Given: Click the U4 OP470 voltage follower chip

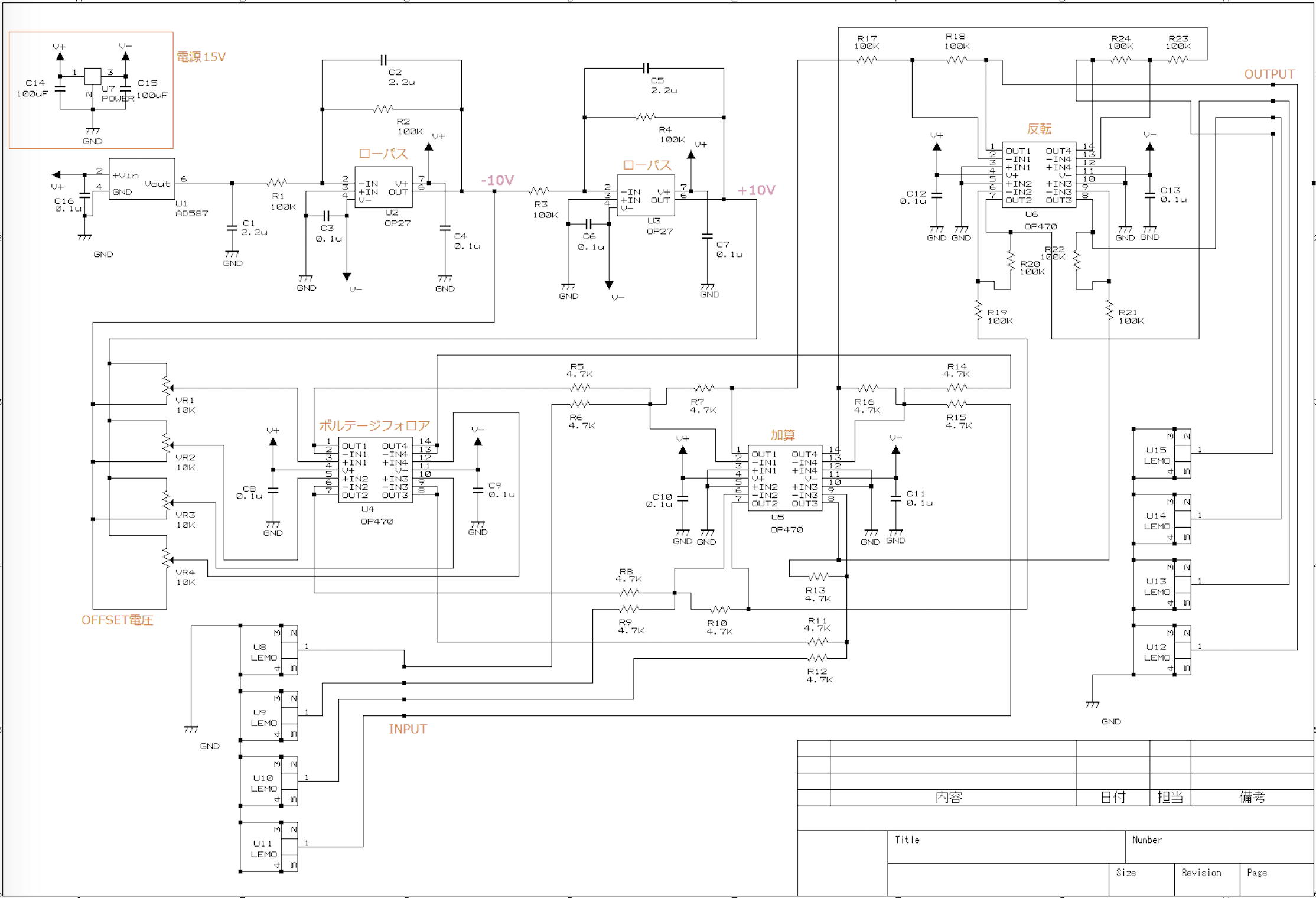Looking at the screenshot, I should [375, 470].
